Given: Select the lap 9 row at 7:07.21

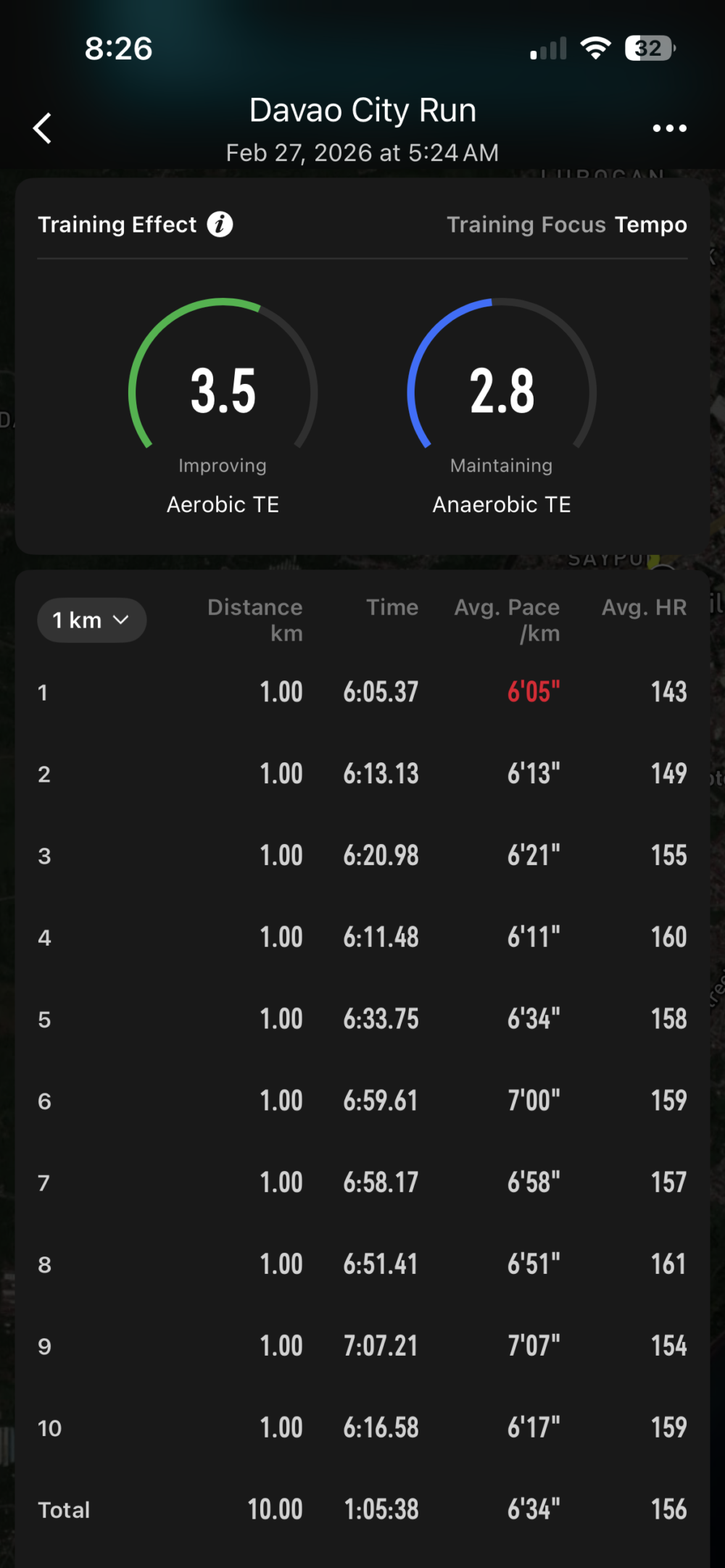Looking at the screenshot, I should coord(362,1346).
